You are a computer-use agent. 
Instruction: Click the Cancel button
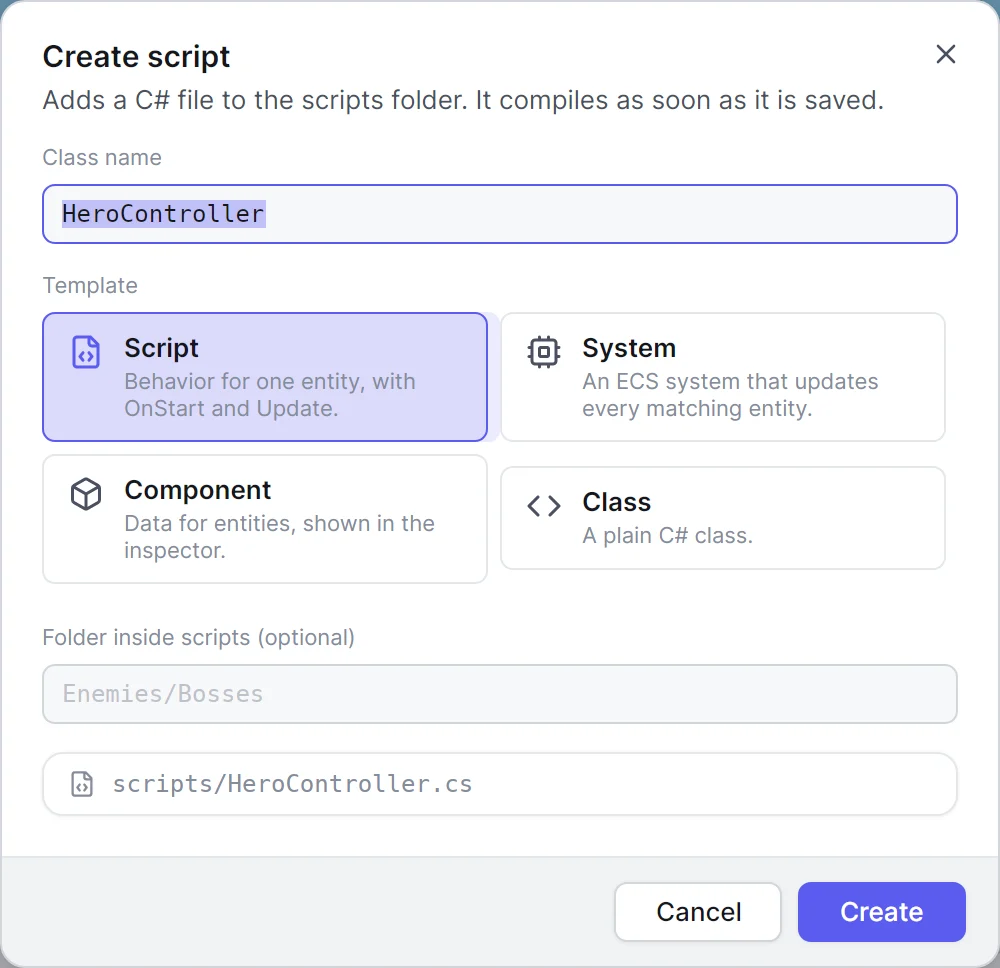pyautogui.click(x=698, y=912)
